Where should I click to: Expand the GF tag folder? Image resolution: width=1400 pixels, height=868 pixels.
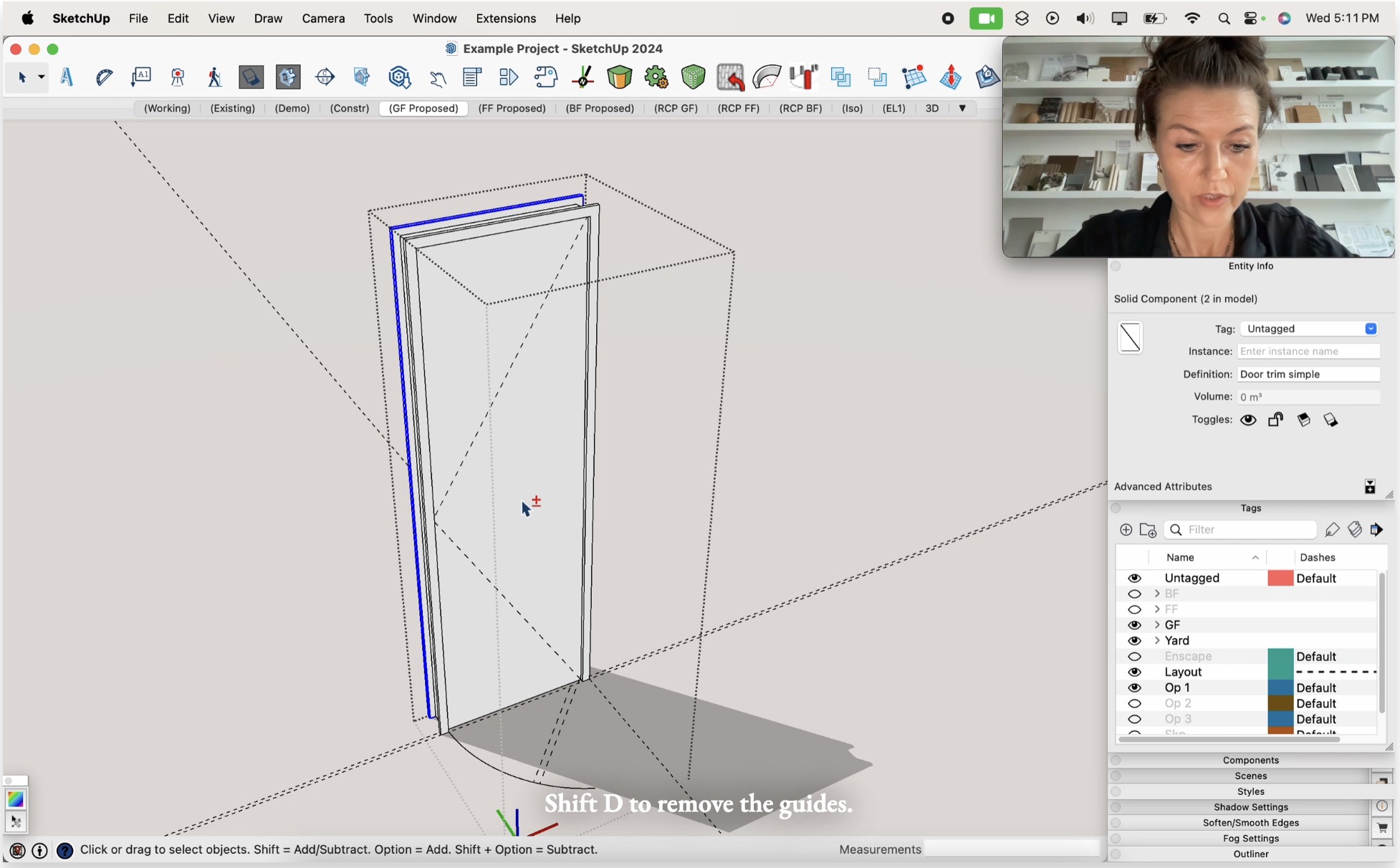click(x=1156, y=625)
